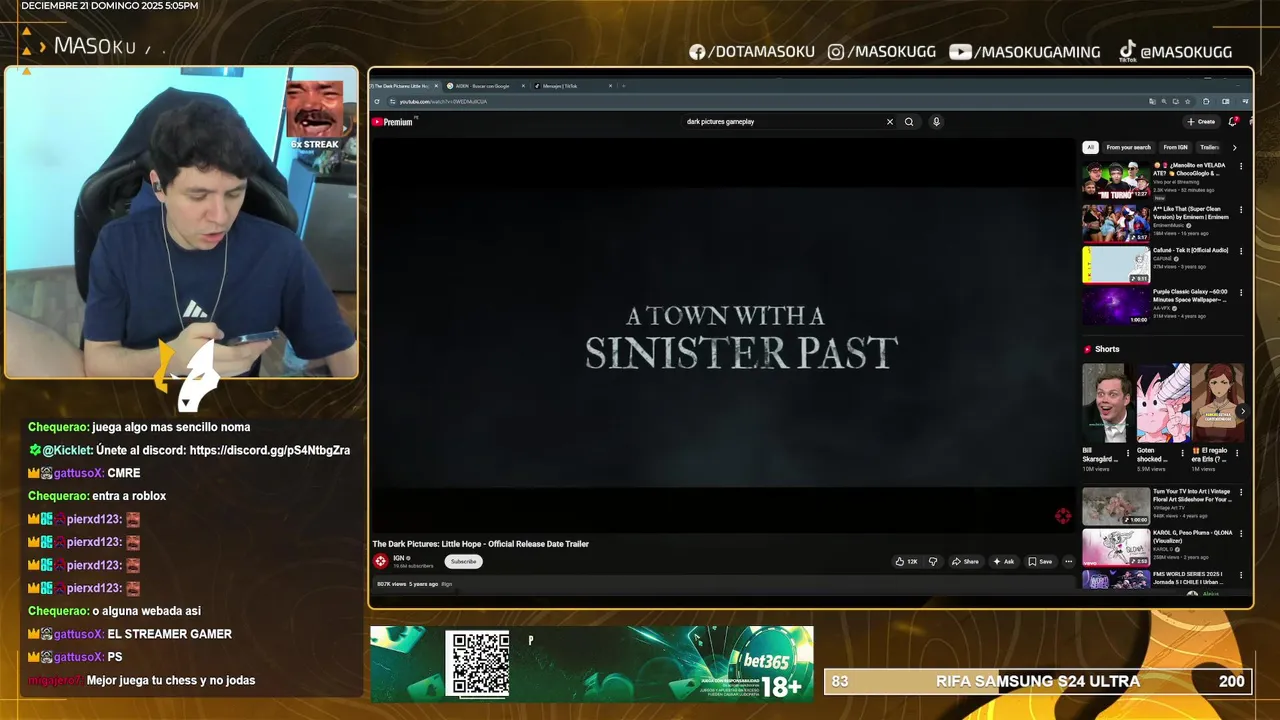Click the IGN watermark in the player
Screen dimensions: 1280x720
click(1062, 516)
